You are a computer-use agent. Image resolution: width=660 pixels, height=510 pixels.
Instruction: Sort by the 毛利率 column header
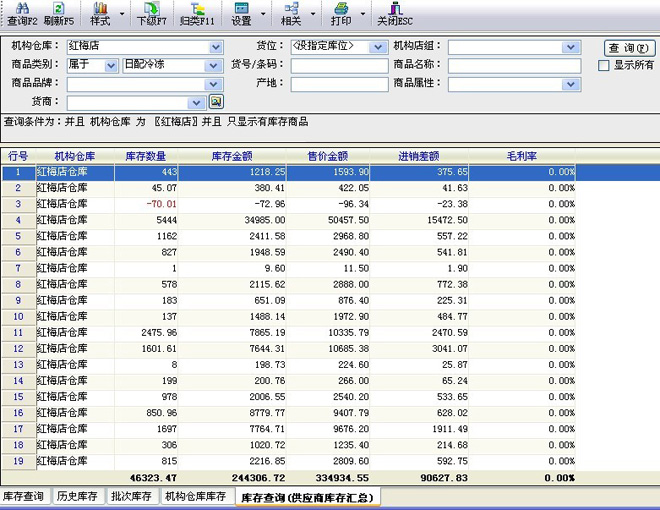pos(522,156)
